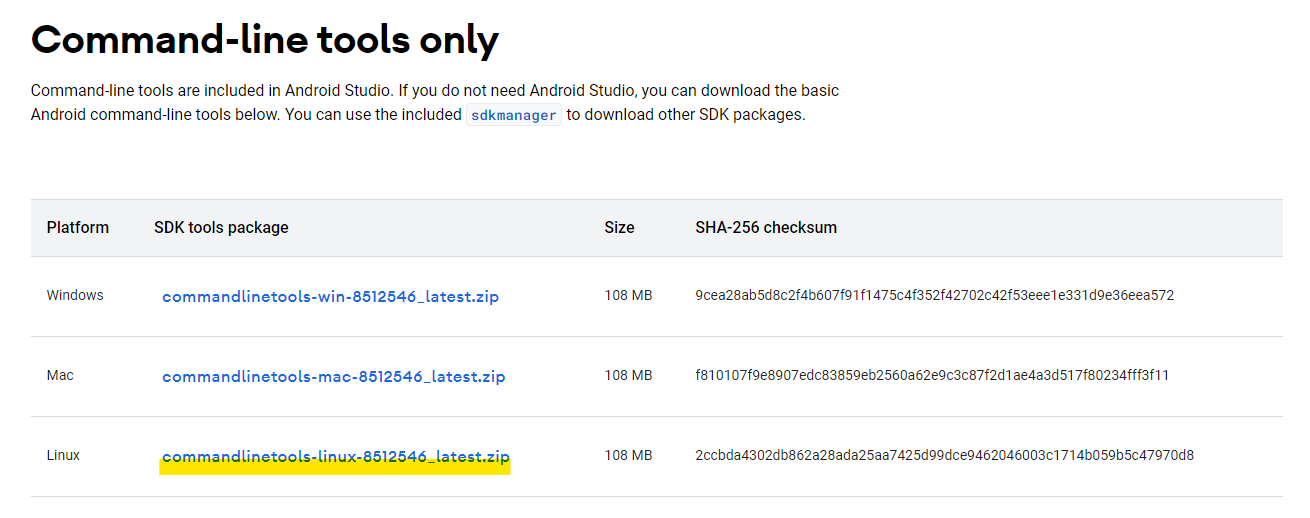Image resolution: width=1310 pixels, height=518 pixels.
Task: Click the Windows platform cell
Action: click(75, 296)
